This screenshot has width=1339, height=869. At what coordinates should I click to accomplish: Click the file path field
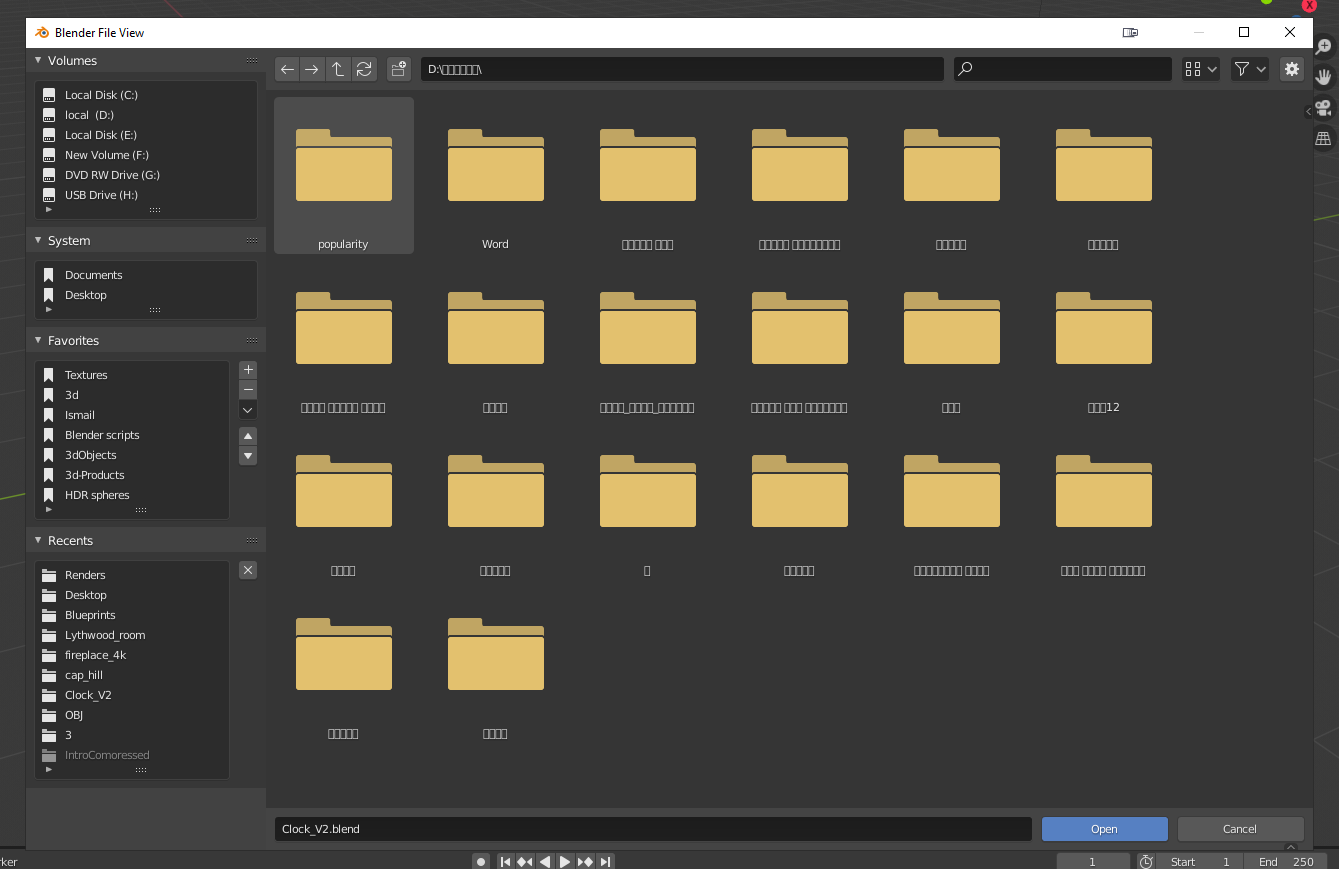click(682, 69)
